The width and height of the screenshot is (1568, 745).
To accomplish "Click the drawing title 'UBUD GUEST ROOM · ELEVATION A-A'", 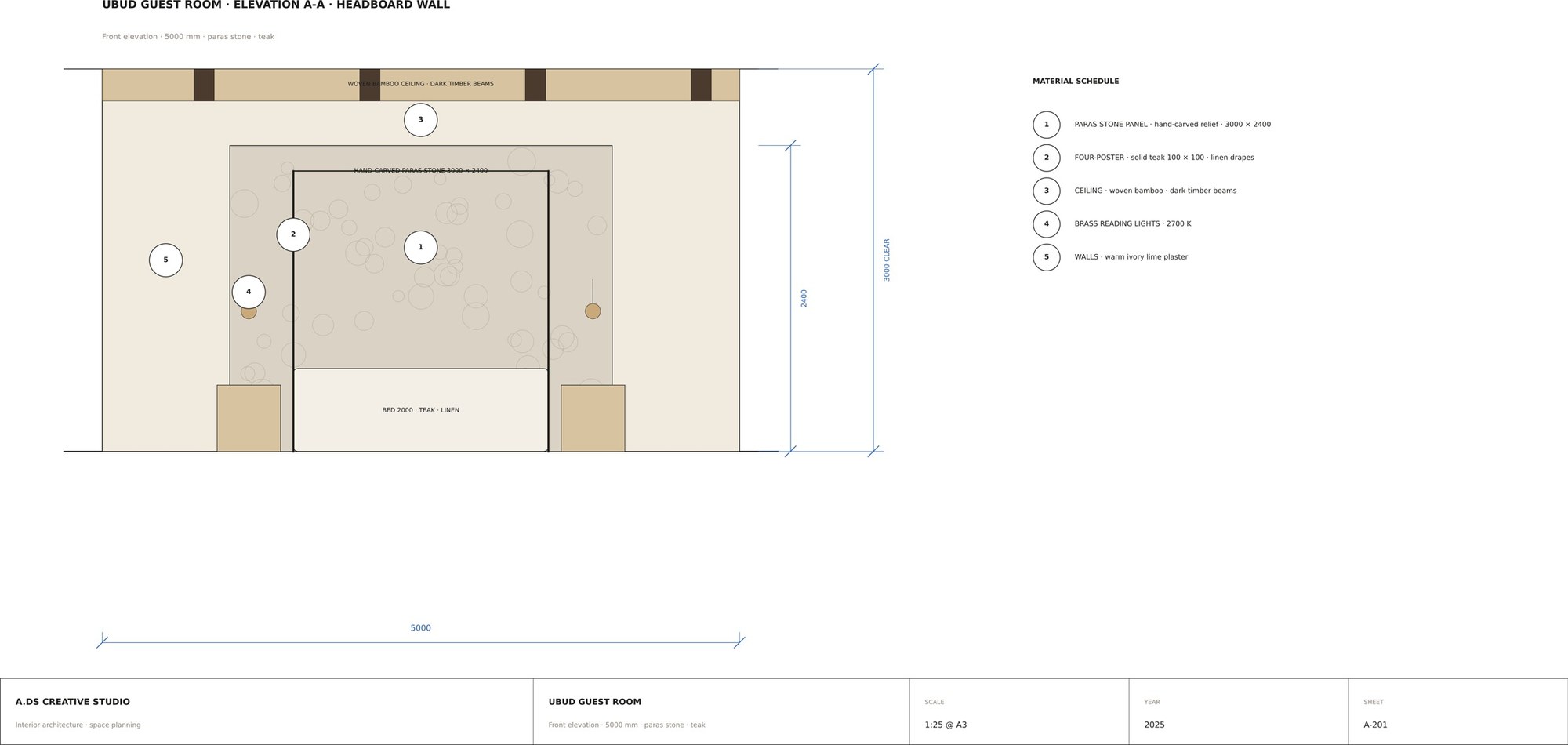I will [x=276, y=5].
